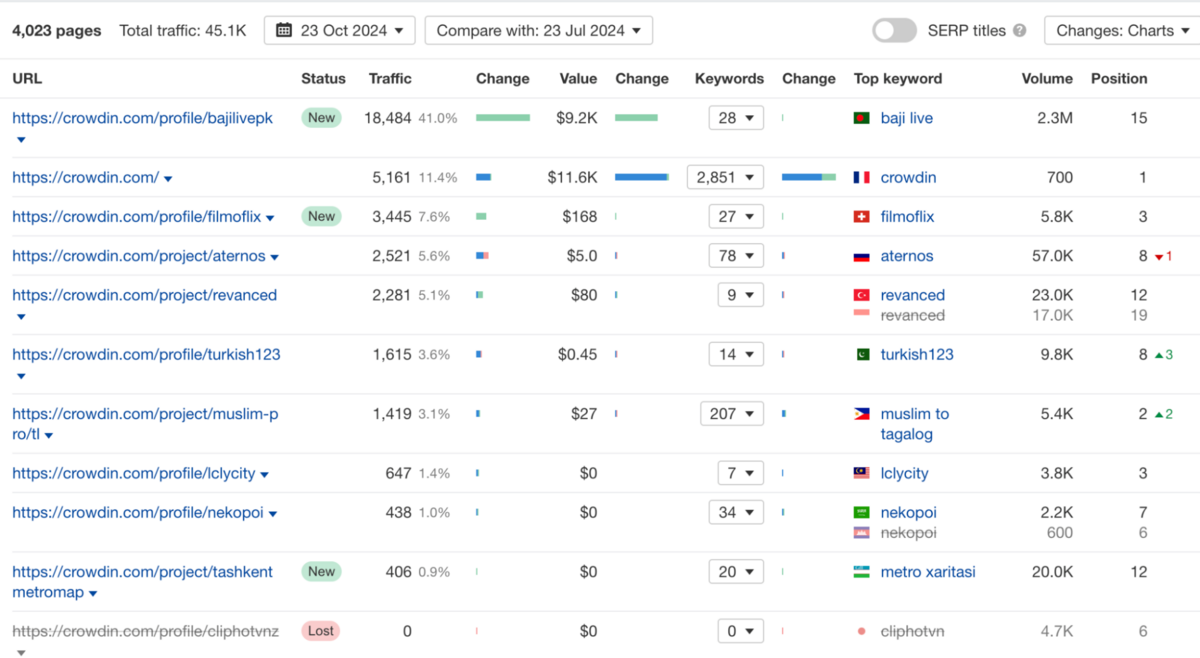Open the metro xaritasi keyword link

coord(927,572)
